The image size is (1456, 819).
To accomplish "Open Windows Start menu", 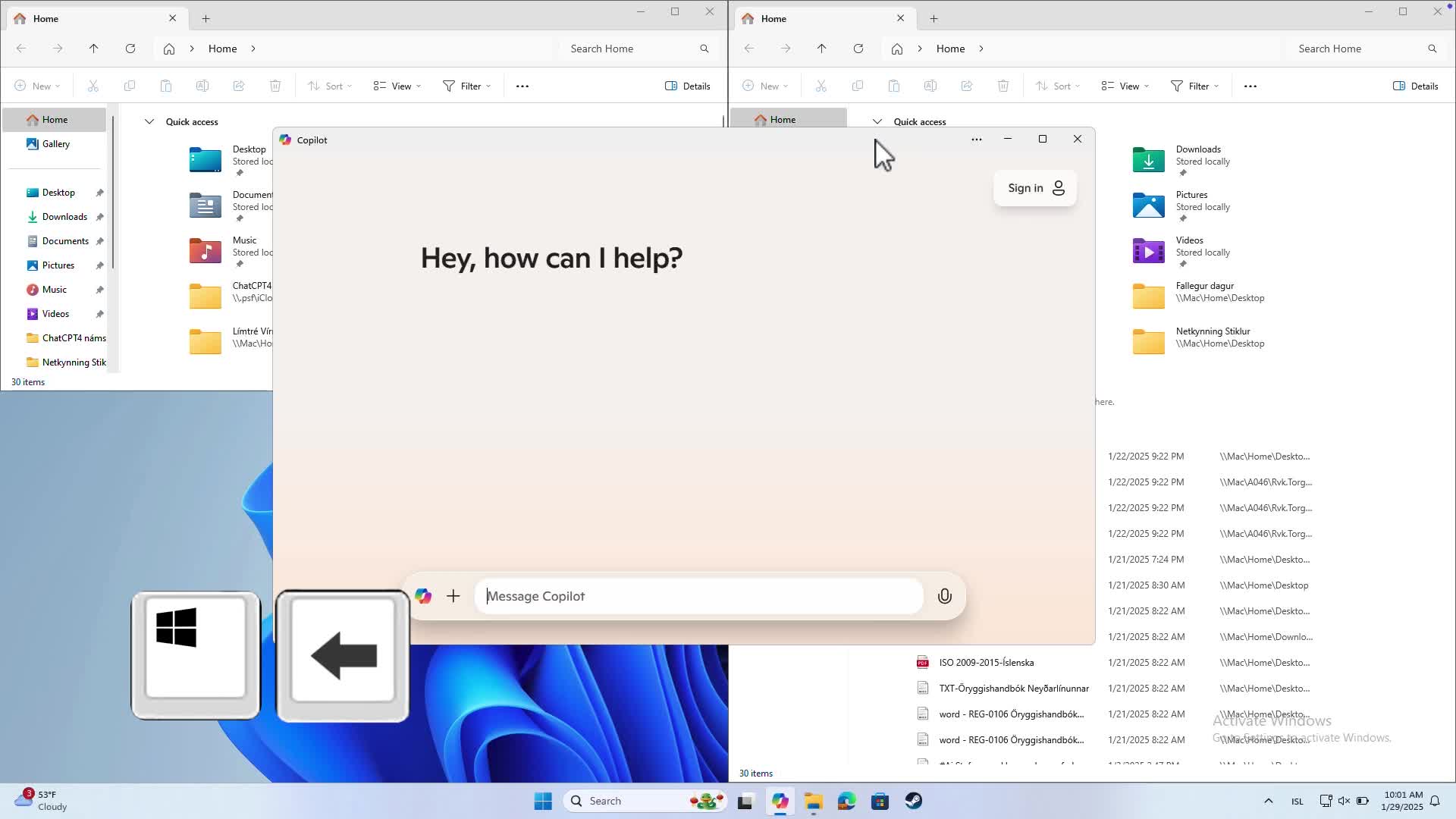I will (543, 801).
